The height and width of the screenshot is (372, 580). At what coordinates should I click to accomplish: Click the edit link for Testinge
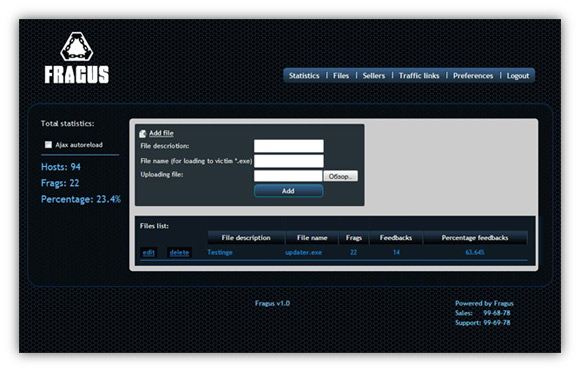(148, 253)
